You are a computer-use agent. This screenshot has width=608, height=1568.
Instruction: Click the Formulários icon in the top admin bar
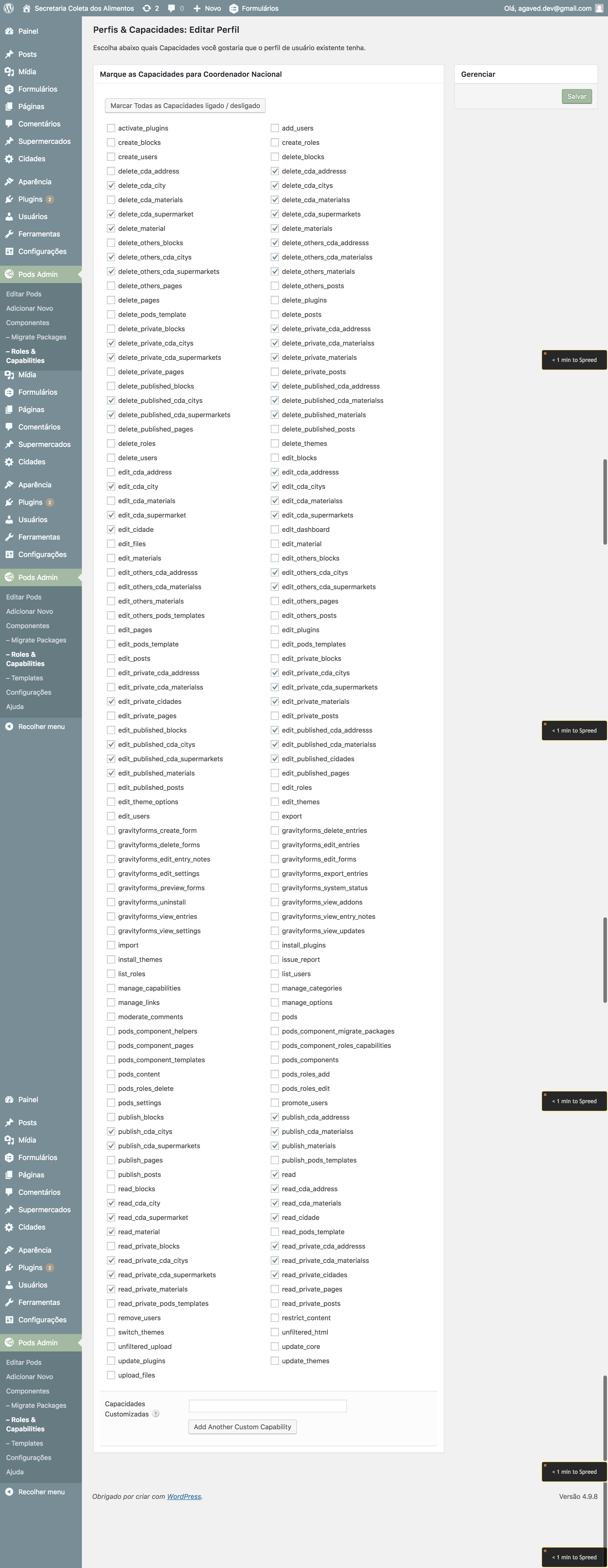[x=234, y=8]
